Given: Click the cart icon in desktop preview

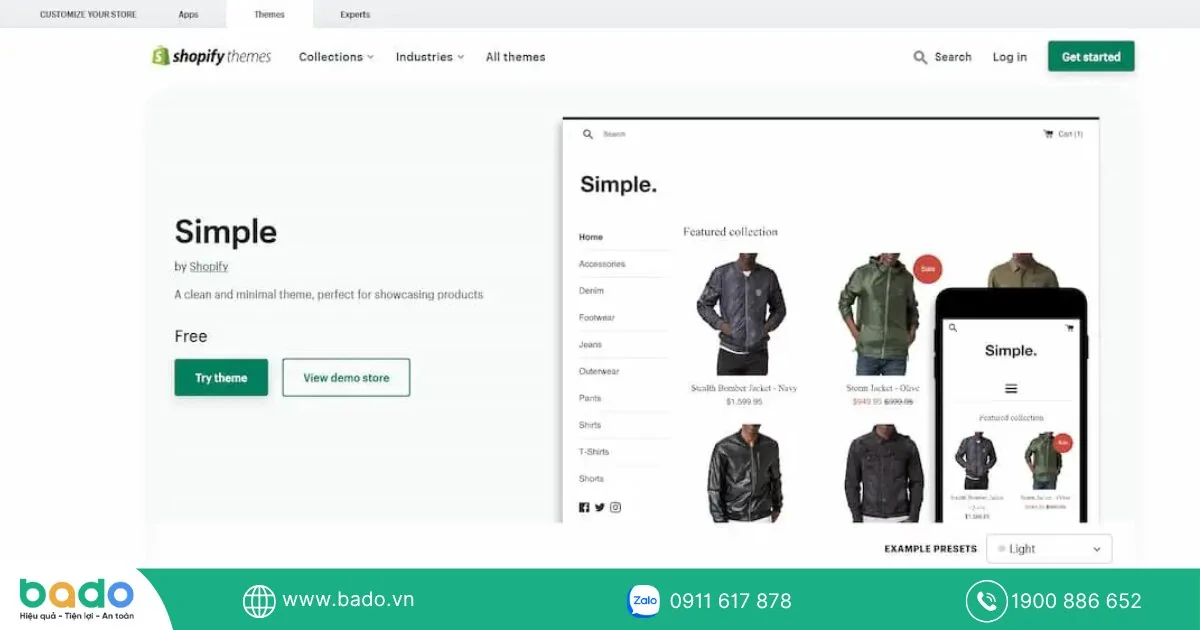Looking at the screenshot, I should tap(1048, 134).
